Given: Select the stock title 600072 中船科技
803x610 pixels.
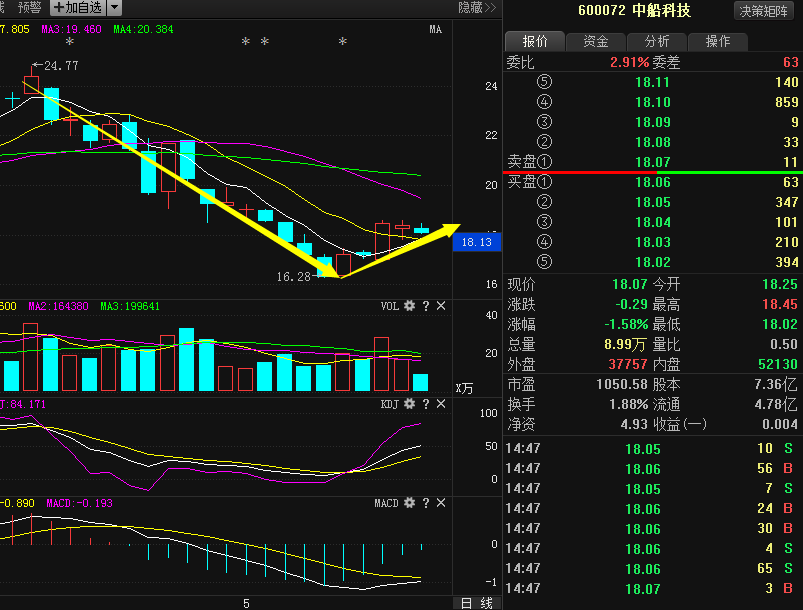Looking at the screenshot, I should click(634, 10).
